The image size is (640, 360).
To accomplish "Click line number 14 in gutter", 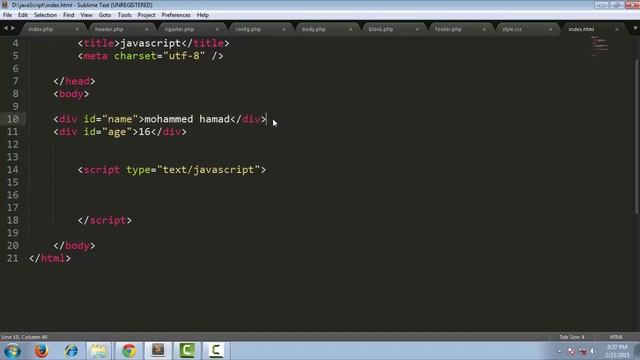I will [x=13, y=170].
